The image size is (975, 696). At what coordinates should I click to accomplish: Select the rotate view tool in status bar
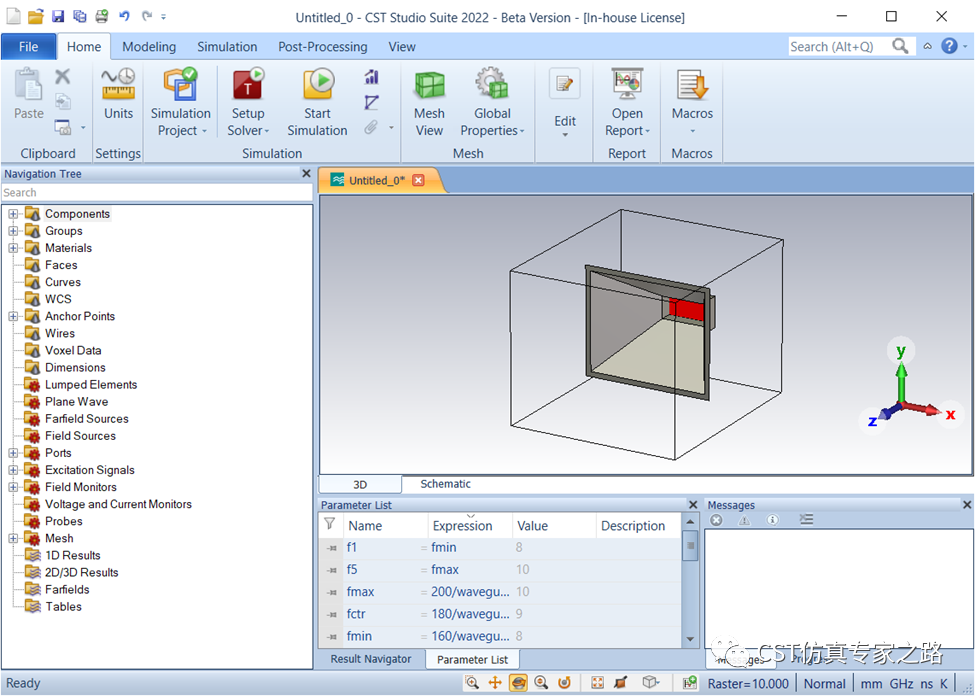518,682
